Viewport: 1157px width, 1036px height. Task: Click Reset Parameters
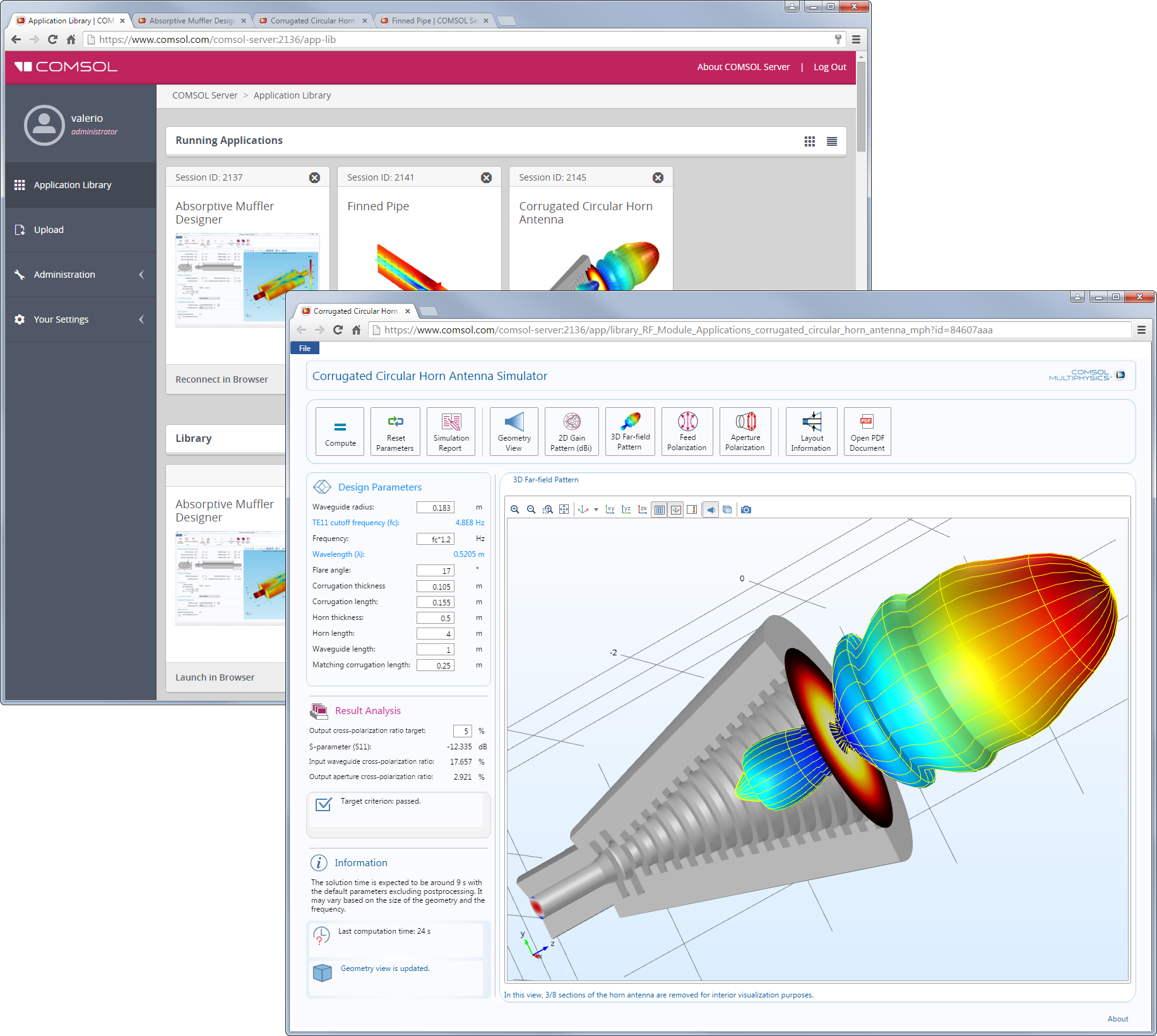(x=395, y=431)
